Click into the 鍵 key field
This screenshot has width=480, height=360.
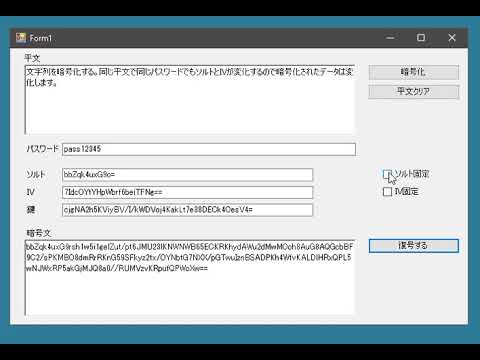(x=187, y=210)
